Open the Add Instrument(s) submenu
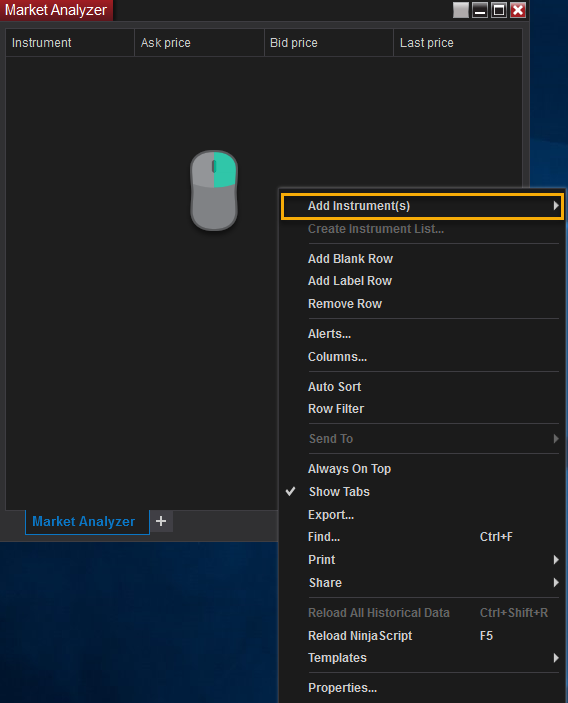The width and height of the screenshot is (568, 703). click(422, 206)
